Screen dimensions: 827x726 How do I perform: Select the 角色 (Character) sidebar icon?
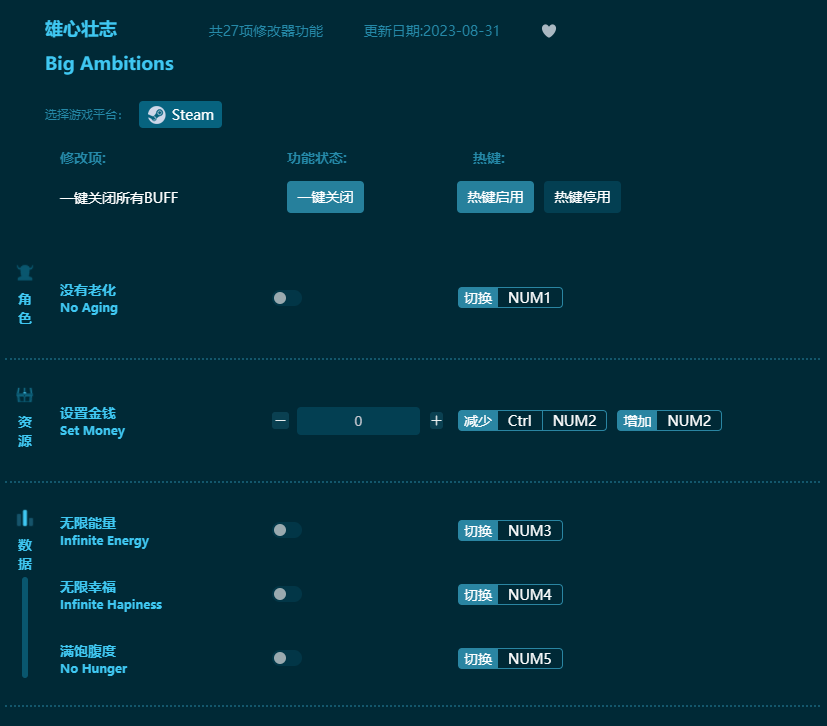coord(24,272)
